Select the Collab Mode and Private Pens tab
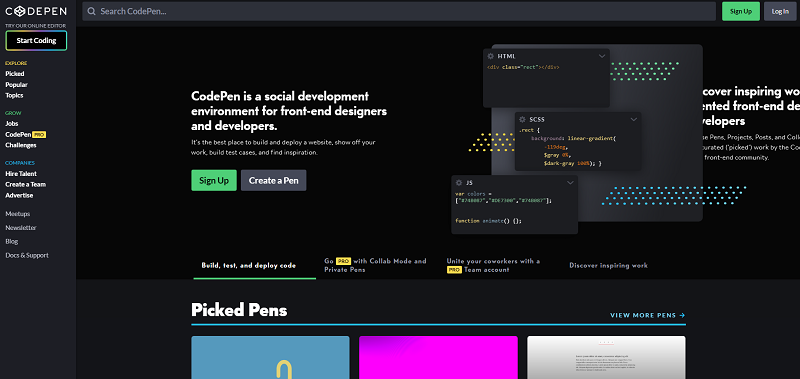Image resolution: width=800 pixels, height=379 pixels. pyautogui.click(x=376, y=265)
